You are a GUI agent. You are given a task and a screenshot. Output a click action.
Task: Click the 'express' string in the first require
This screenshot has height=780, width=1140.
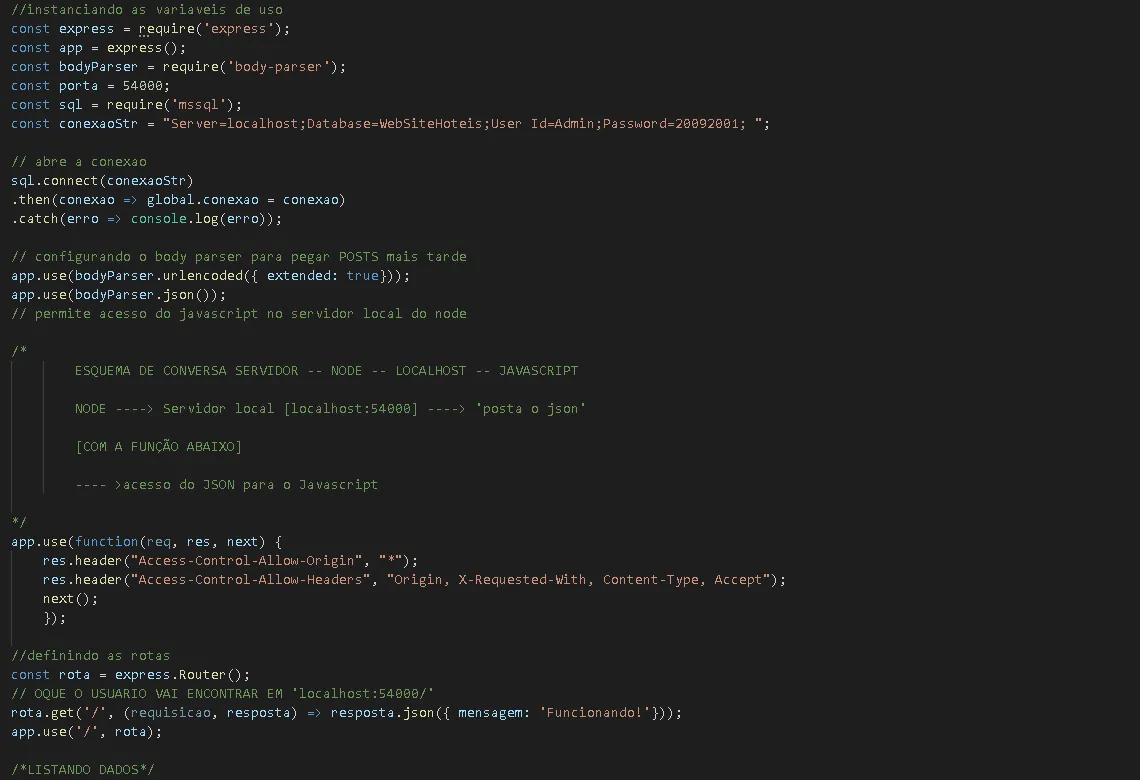[238, 29]
